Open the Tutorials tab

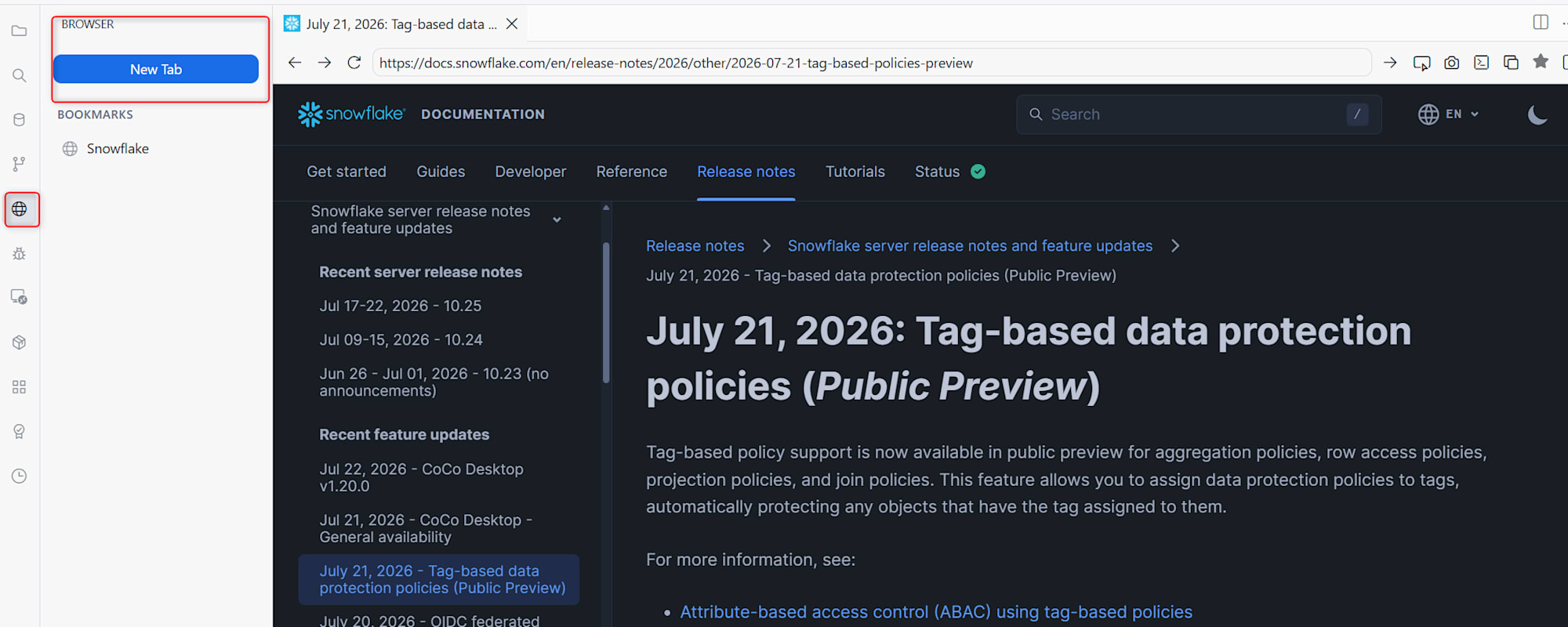(855, 172)
